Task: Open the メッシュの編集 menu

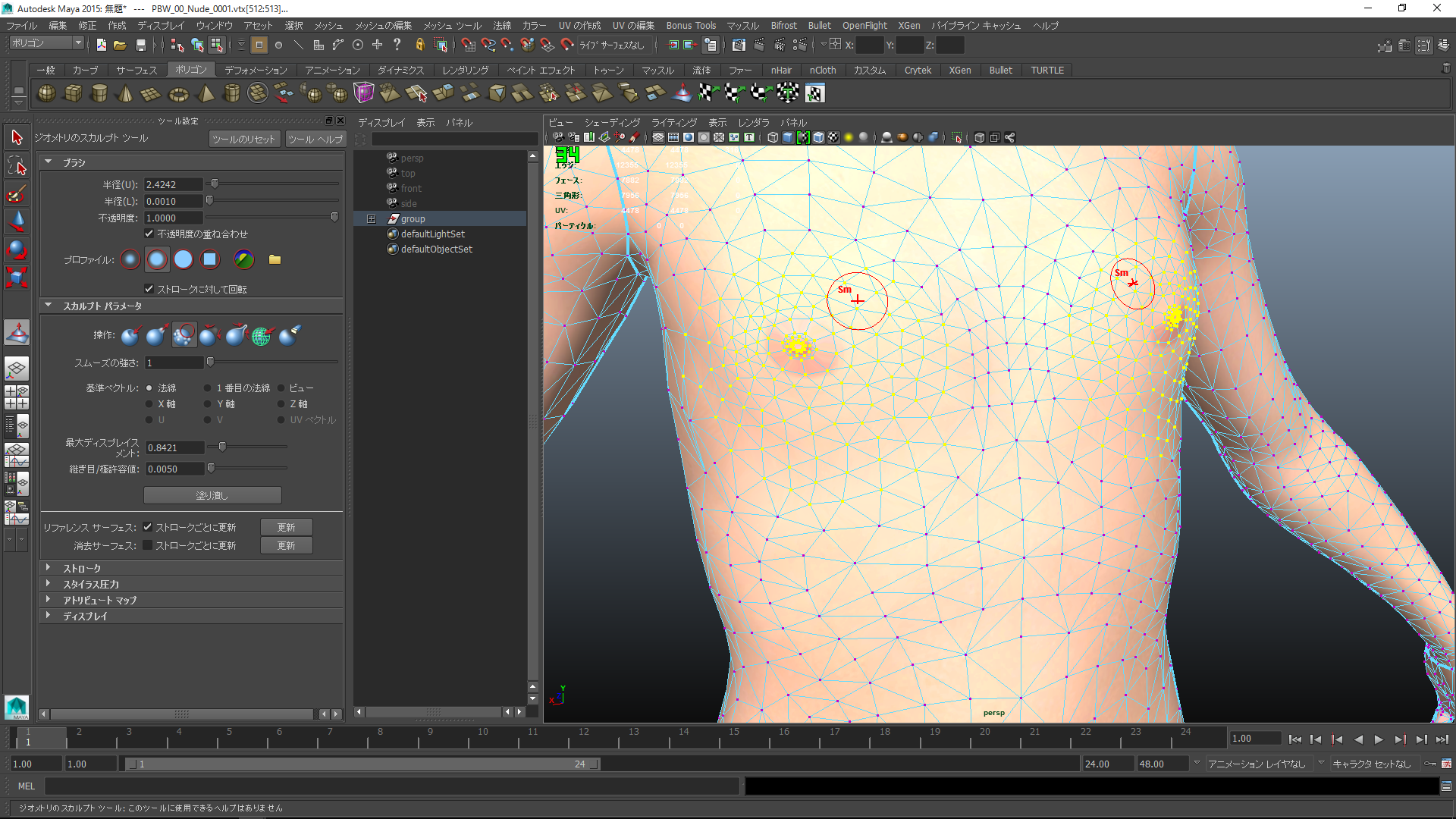Action: point(383,25)
